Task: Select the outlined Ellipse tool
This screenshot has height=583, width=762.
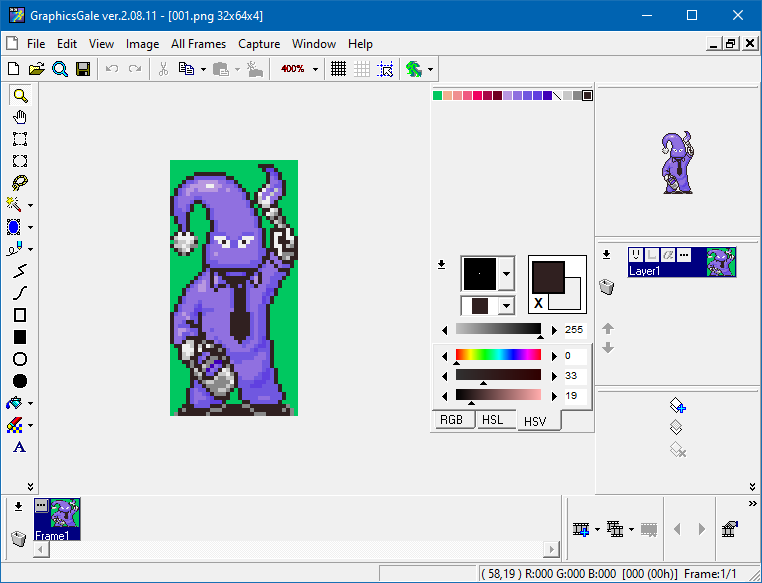Action: (20, 359)
